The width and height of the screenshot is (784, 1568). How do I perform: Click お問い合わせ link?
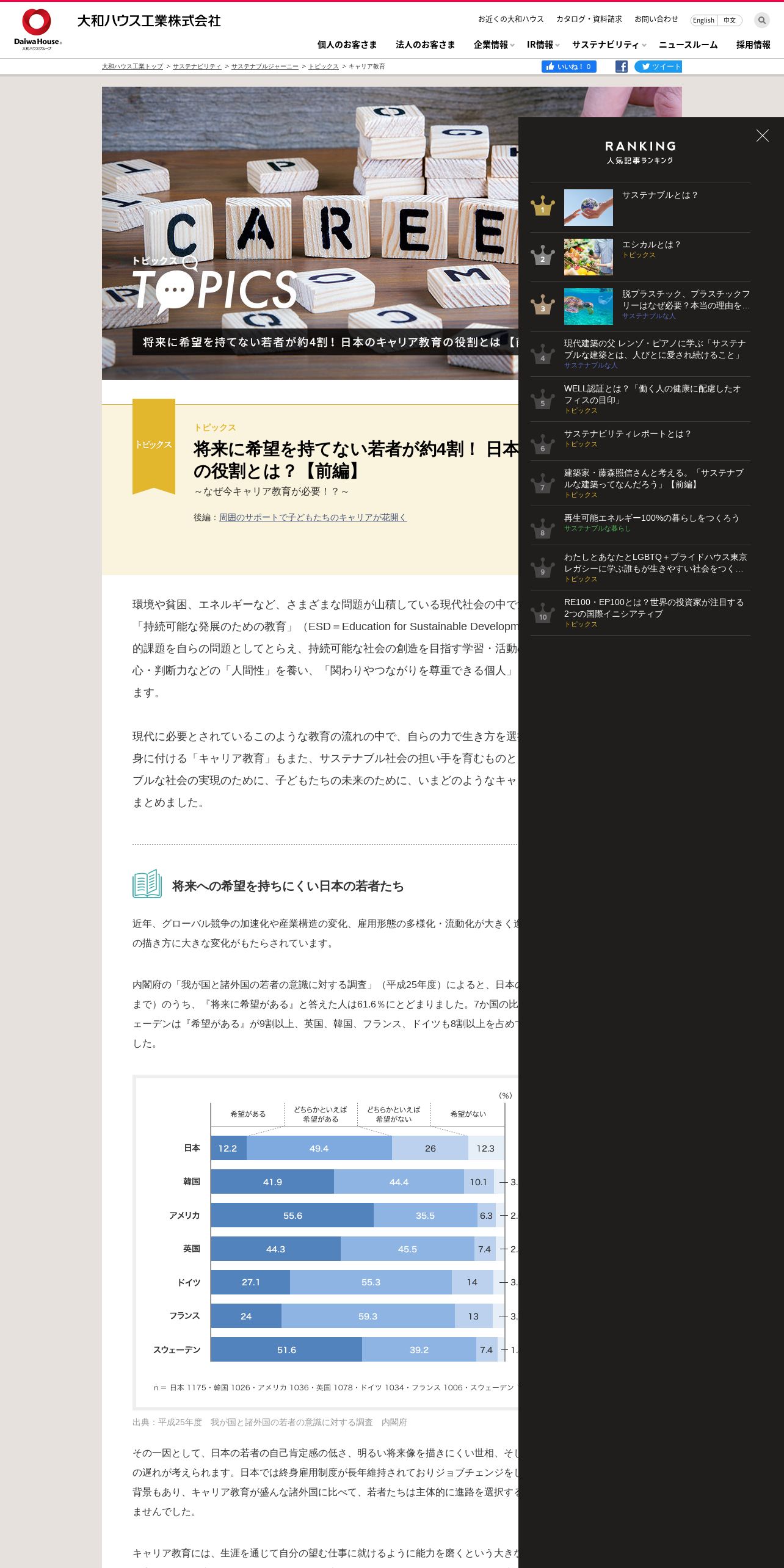coord(656,19)
